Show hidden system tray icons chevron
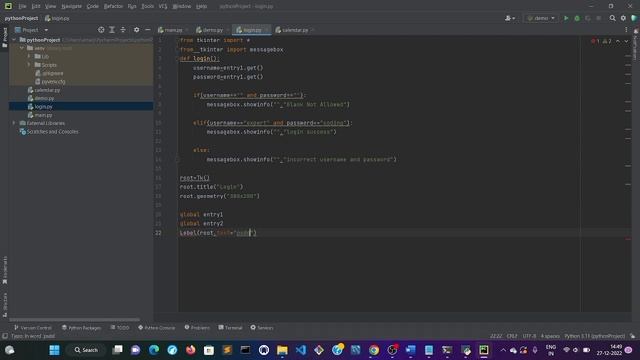640x360 pixels. 503,350
